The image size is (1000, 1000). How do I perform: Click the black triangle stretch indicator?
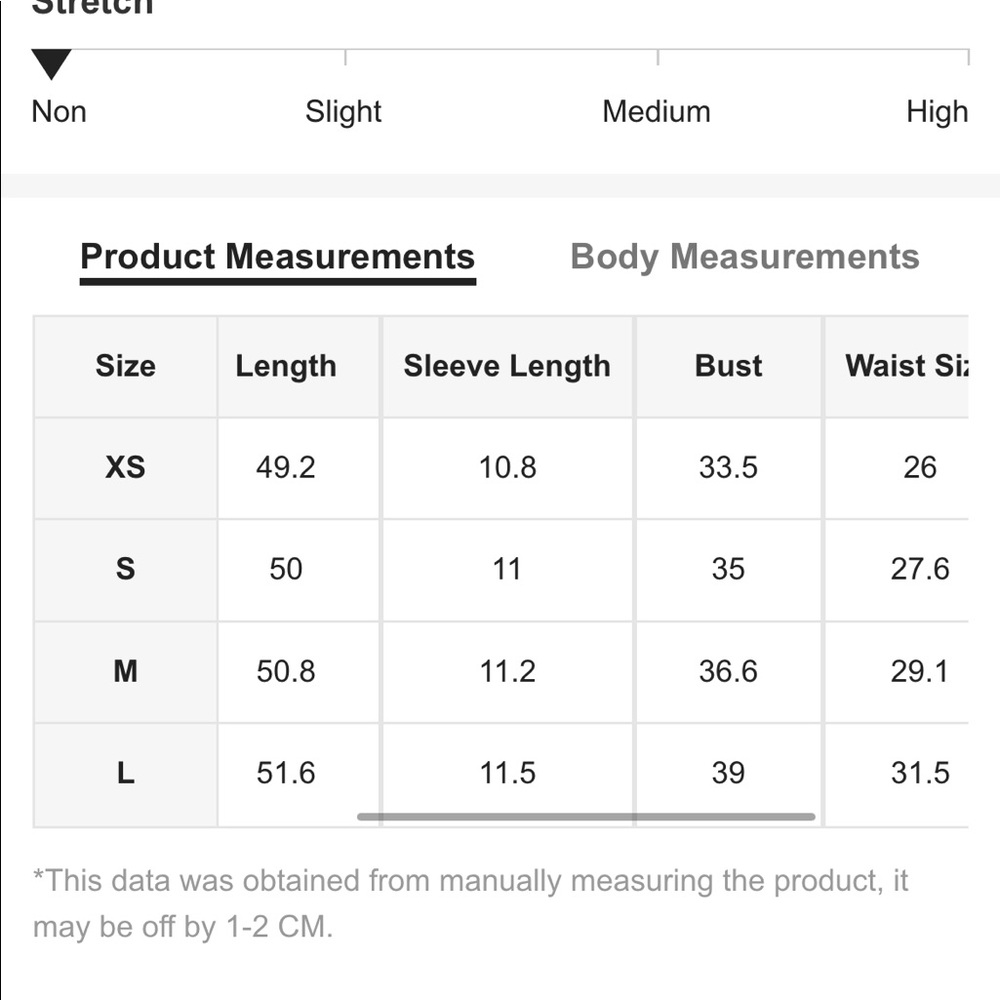[x=51, y=64]
